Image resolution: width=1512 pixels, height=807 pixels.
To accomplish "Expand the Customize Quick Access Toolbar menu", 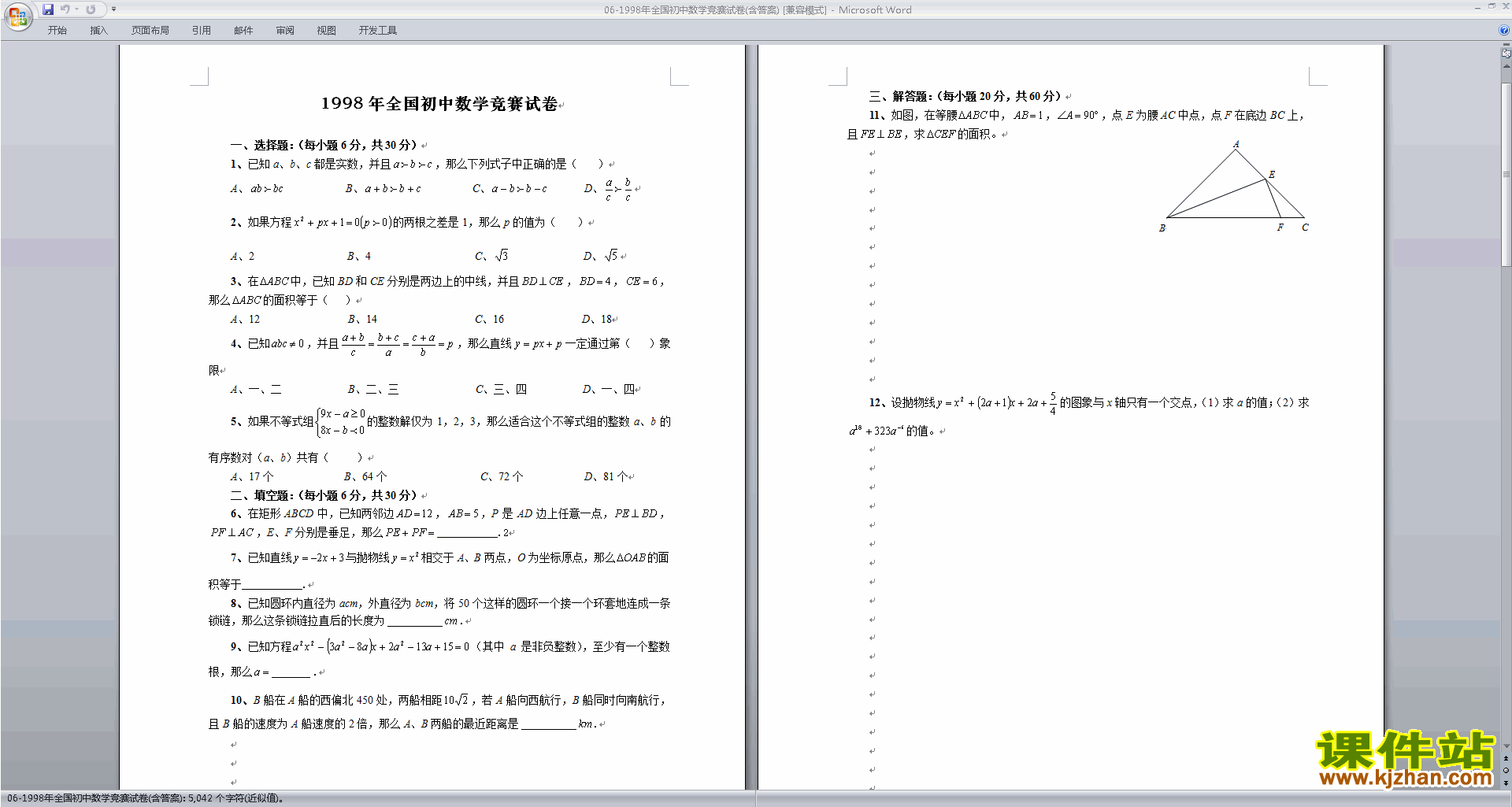I will tap(113, 9).
